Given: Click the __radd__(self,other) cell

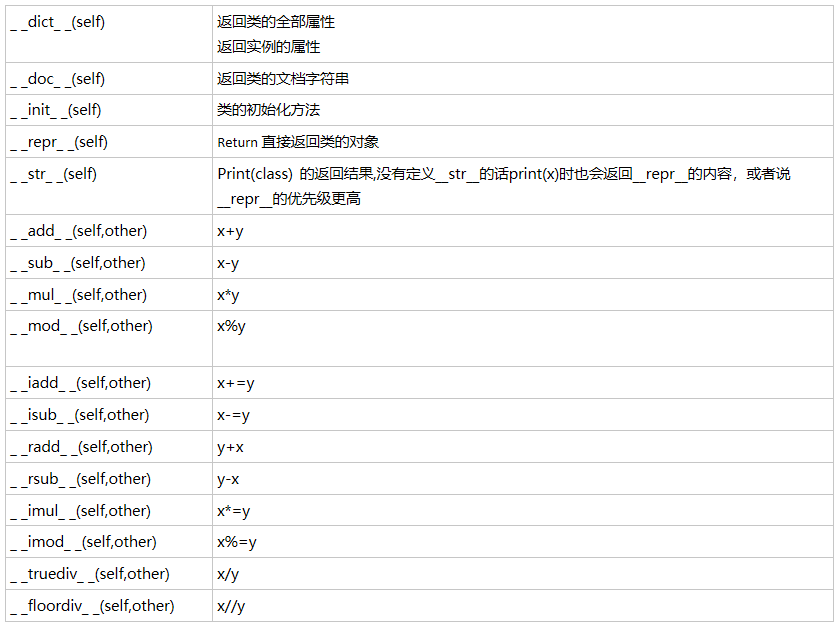Looking at the screenshot, I should 81,447.
